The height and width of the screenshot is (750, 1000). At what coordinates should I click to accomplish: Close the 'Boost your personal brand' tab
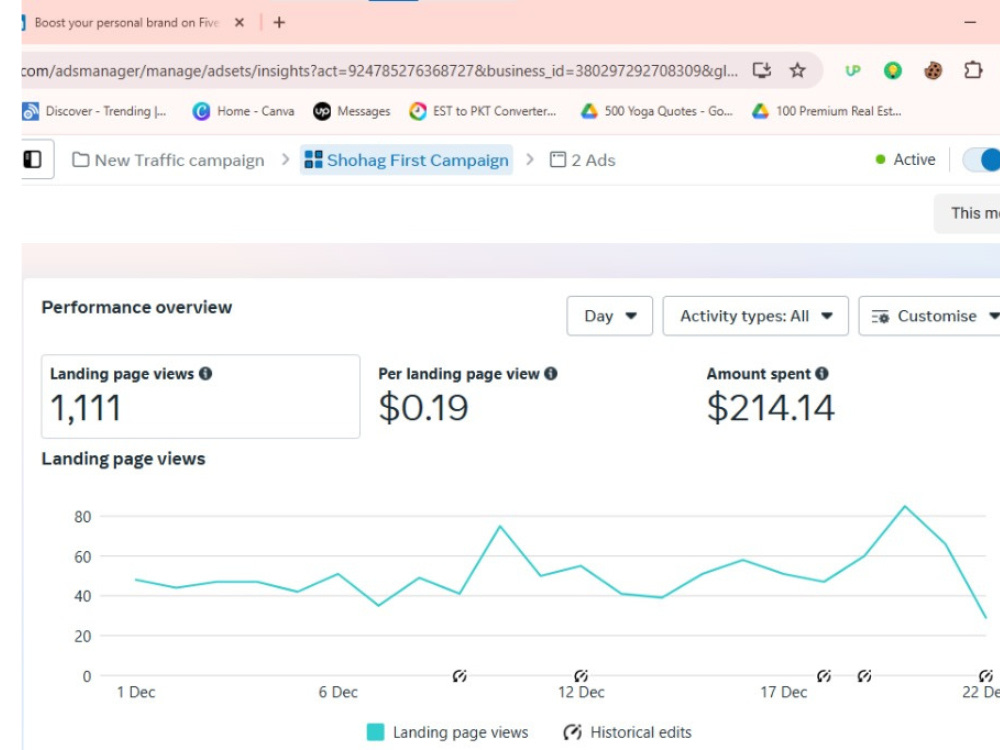coord(239,22)
